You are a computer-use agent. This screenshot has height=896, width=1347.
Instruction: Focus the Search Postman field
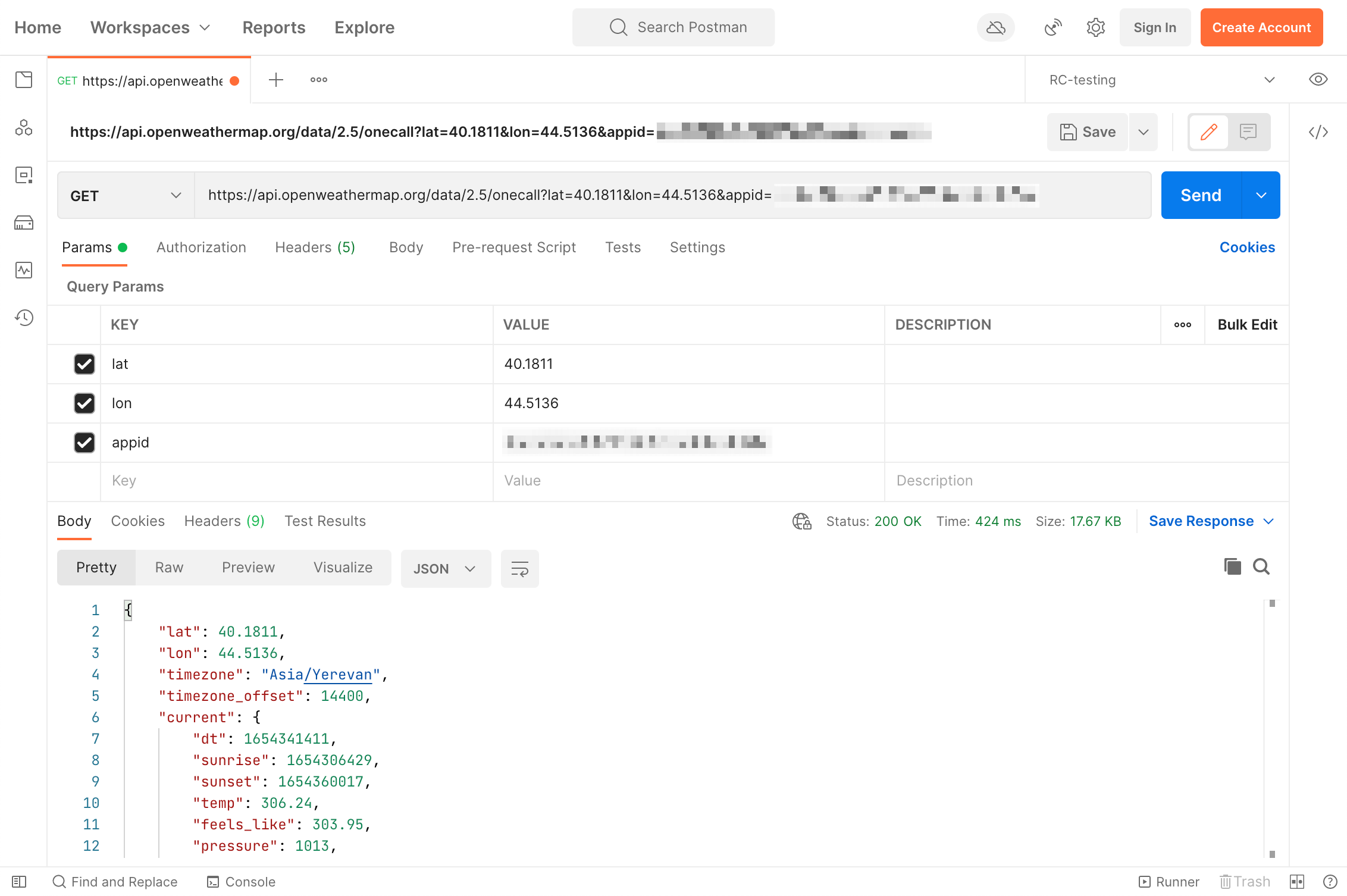(673, 27)
